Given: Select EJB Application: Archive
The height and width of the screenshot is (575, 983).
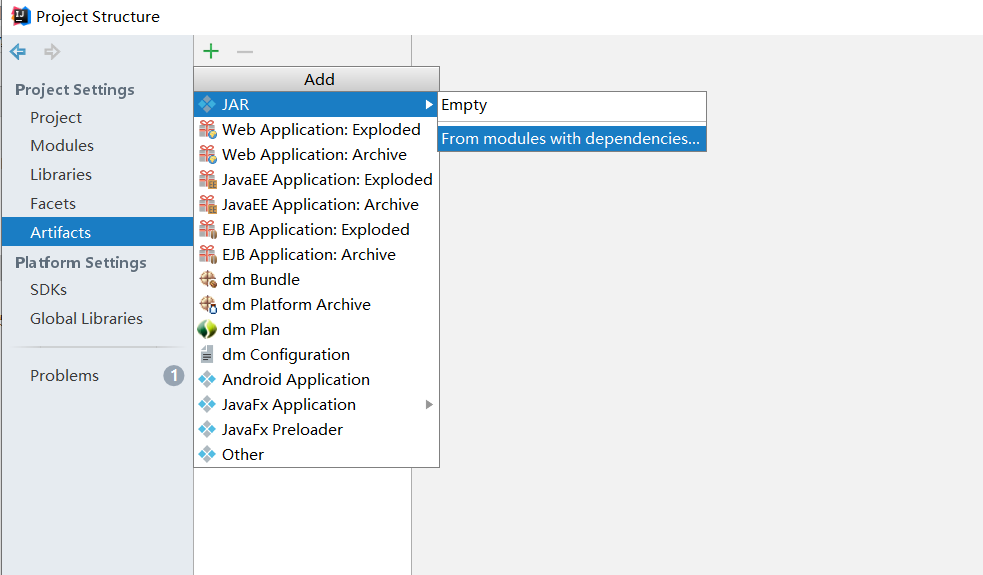Looking at the screenshot, I should [x=317, y=255].
